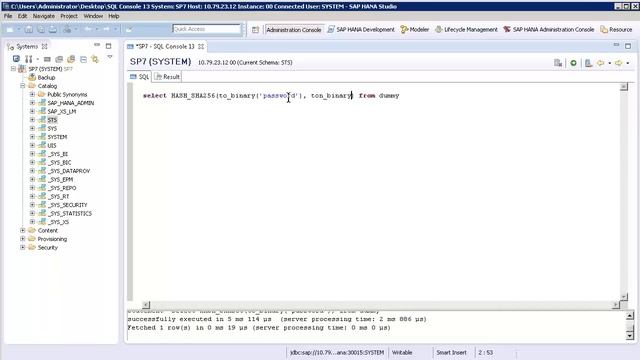Open the Help menu
The width and height of the screenshot is (640, 360).
pyautogui.click(x=113, y=16)
